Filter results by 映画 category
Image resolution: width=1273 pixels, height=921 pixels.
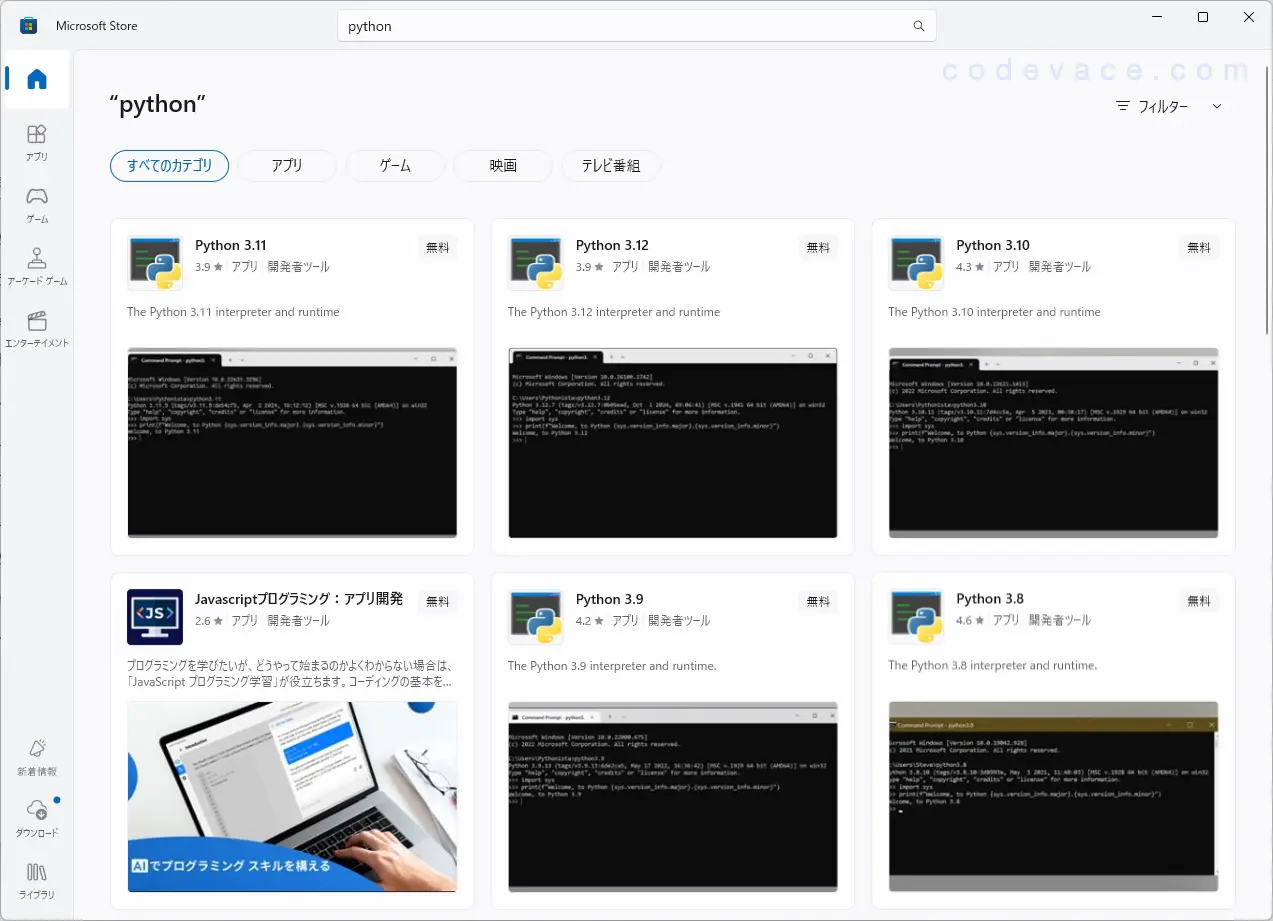pos(503,165)
